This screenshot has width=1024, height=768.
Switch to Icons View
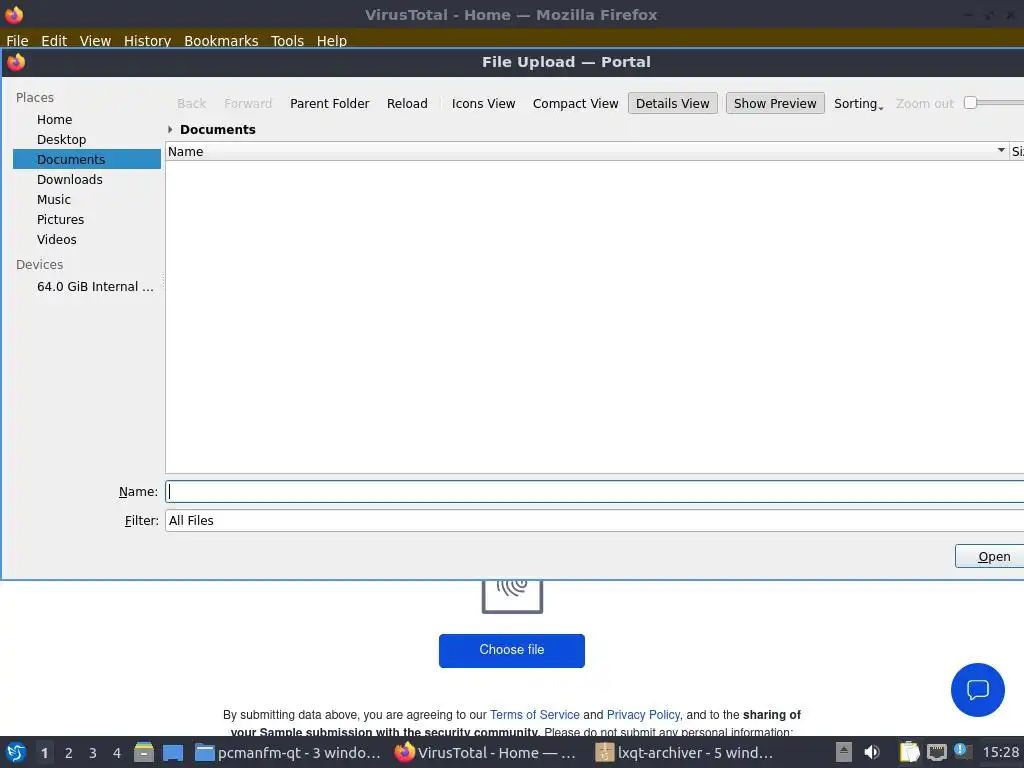click(483, 103)
